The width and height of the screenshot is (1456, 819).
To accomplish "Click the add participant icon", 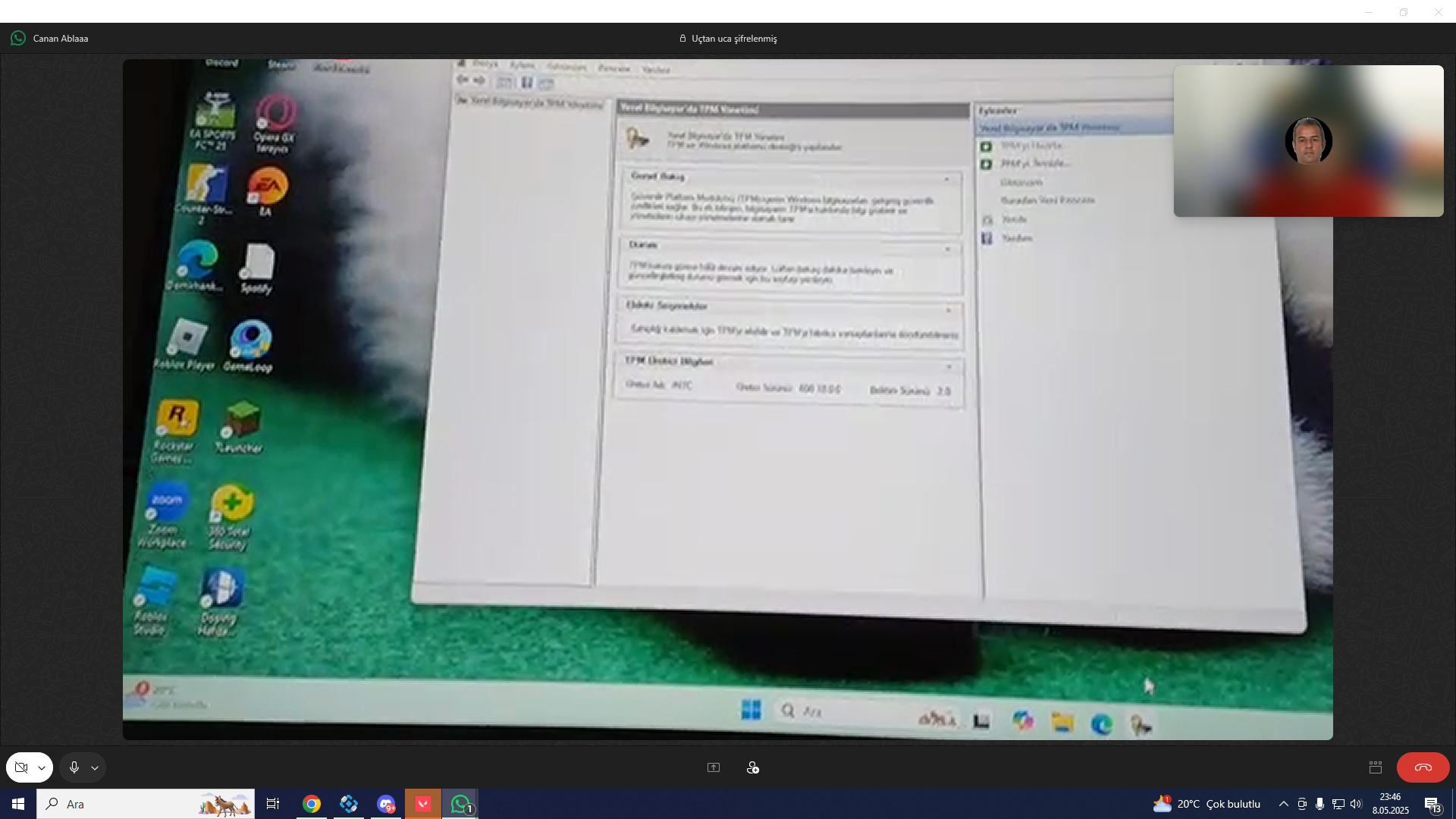I will pyautogui.click(x=752, y=767).
